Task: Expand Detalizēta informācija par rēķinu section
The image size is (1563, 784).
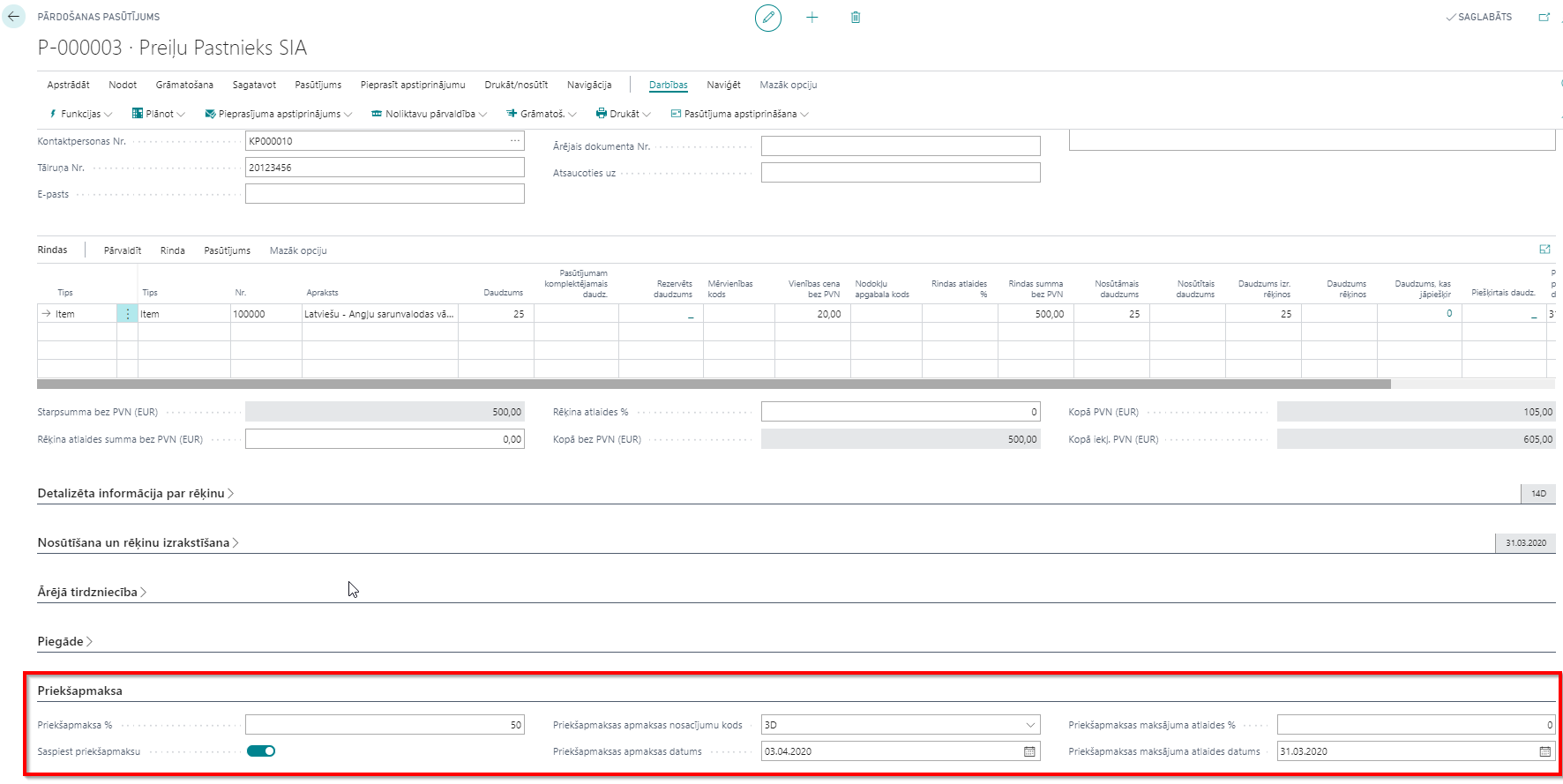Action: (x=136, y=493)
